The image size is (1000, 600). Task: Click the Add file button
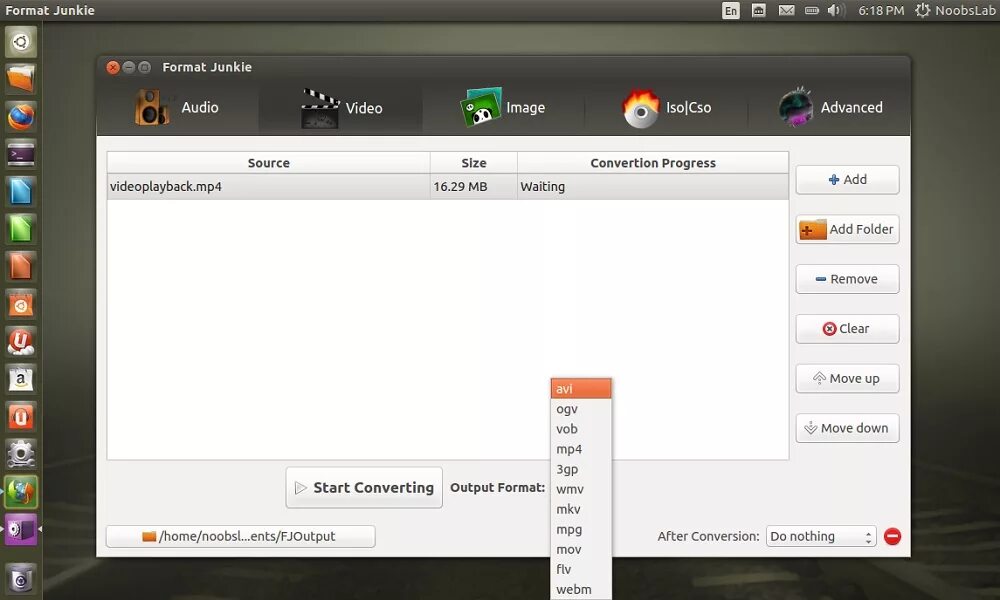(847, 180)
